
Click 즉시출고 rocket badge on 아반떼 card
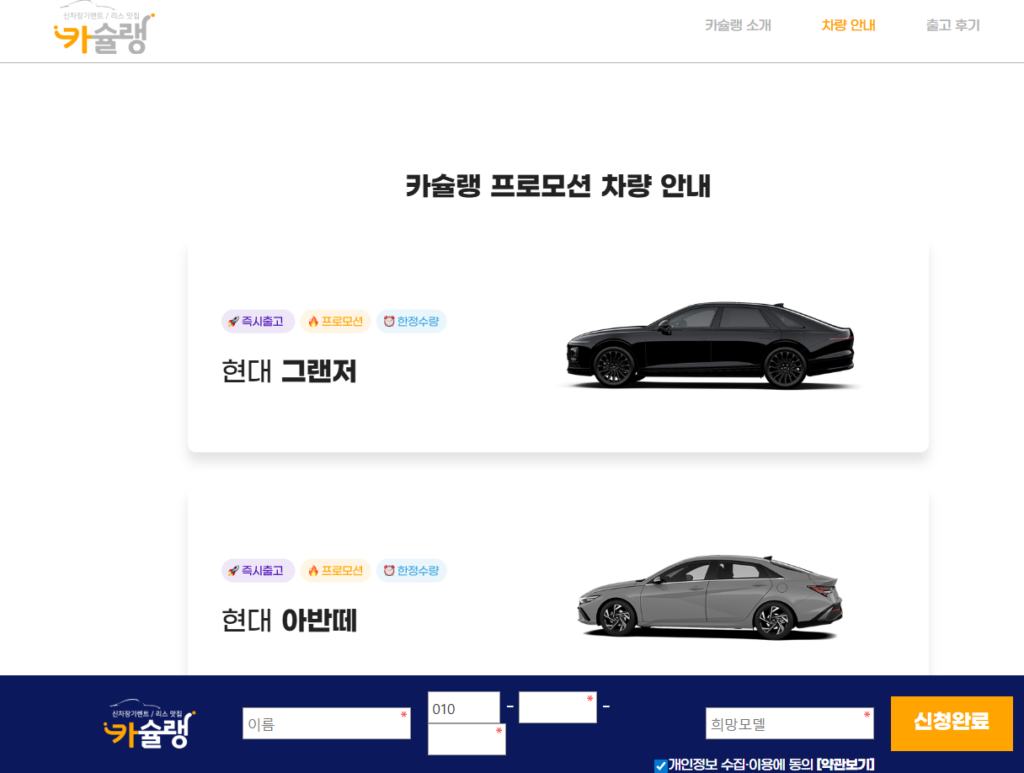pos(257,571)
